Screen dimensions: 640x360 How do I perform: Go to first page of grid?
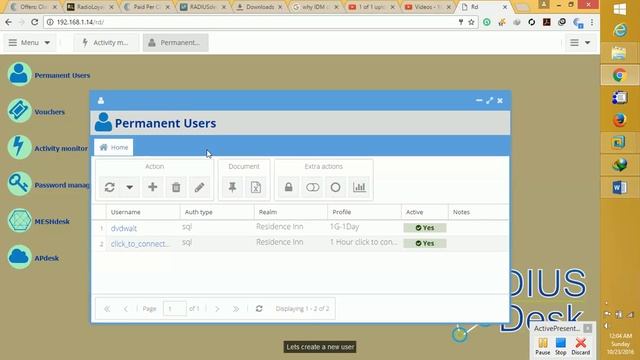point(107,309)
